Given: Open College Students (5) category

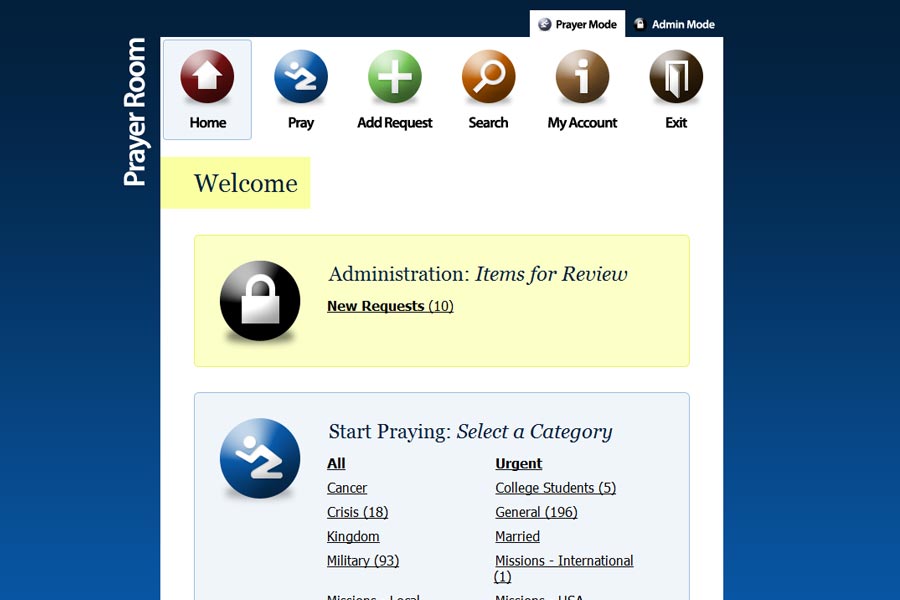Looking at the screenshot, I should [556, 488].
